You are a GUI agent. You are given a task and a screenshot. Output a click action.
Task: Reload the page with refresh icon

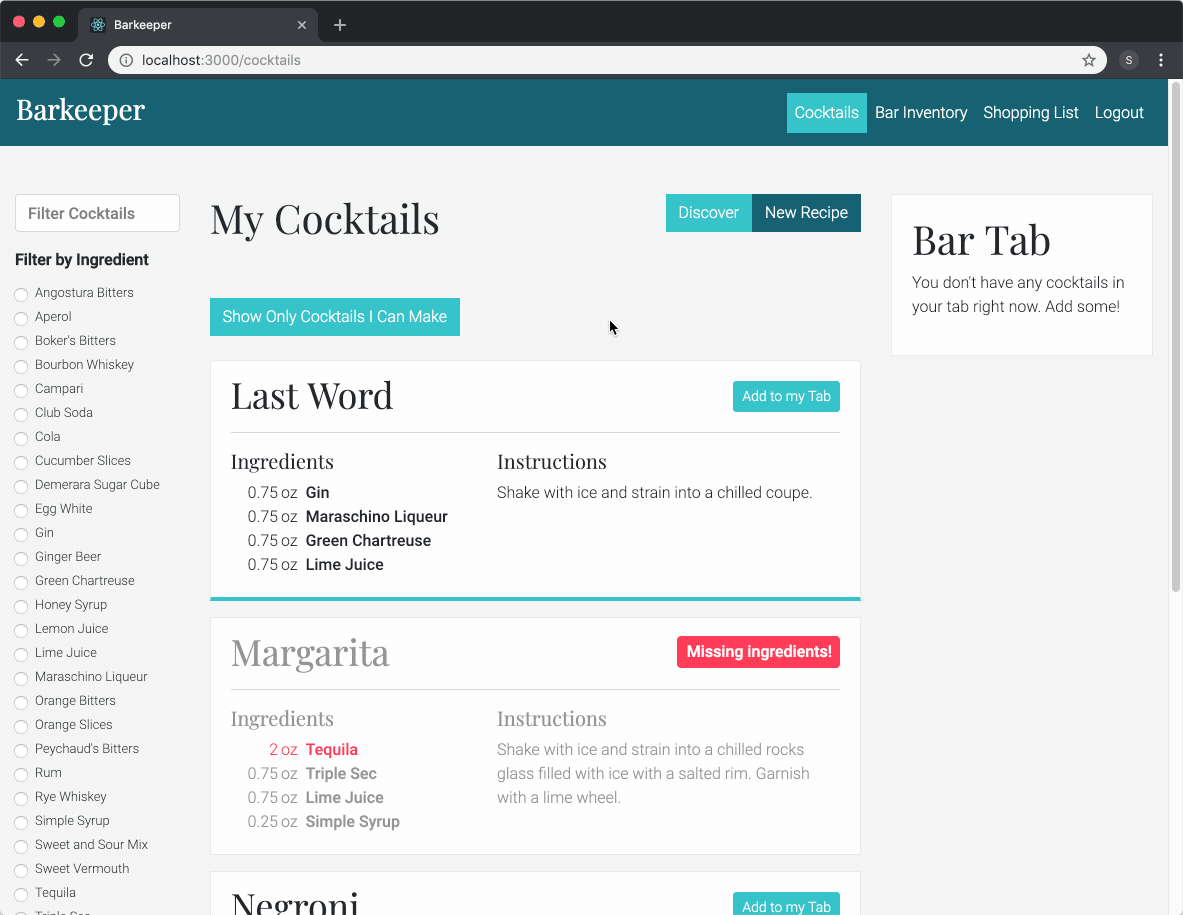point(86,60)
